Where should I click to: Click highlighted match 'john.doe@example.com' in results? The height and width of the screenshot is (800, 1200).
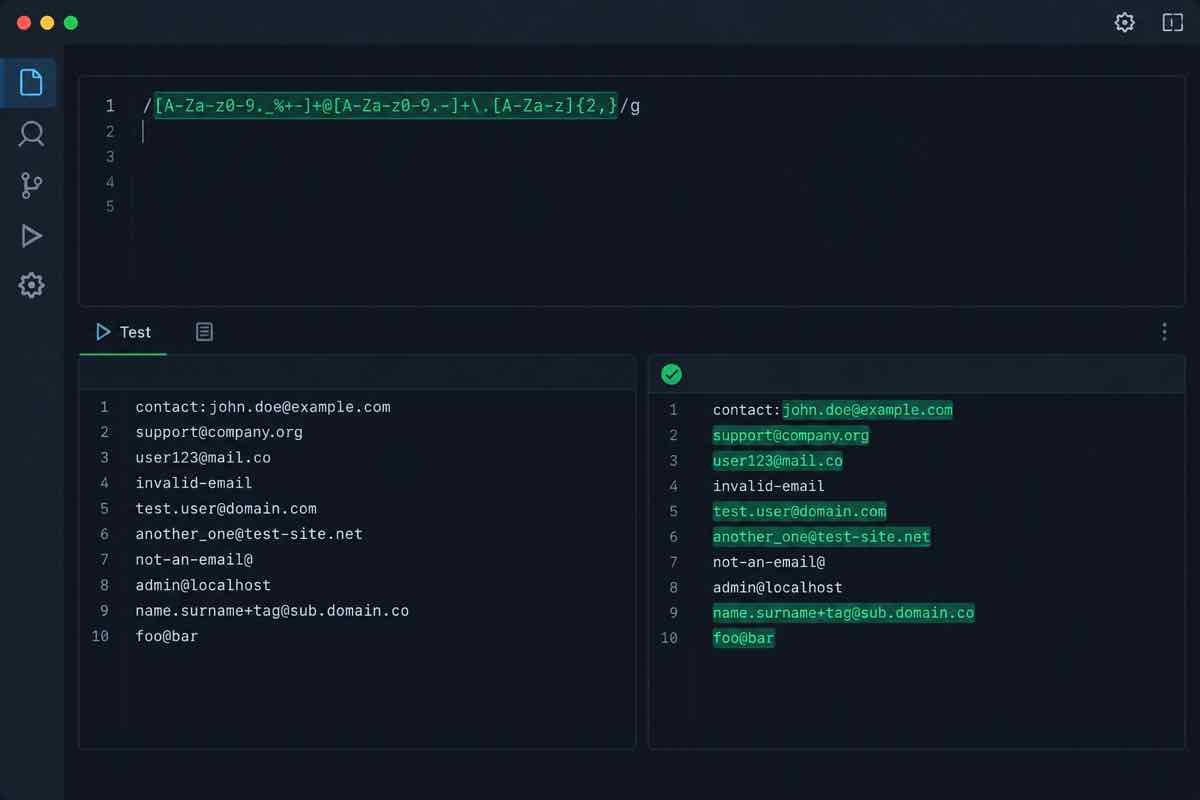[867, 410]
